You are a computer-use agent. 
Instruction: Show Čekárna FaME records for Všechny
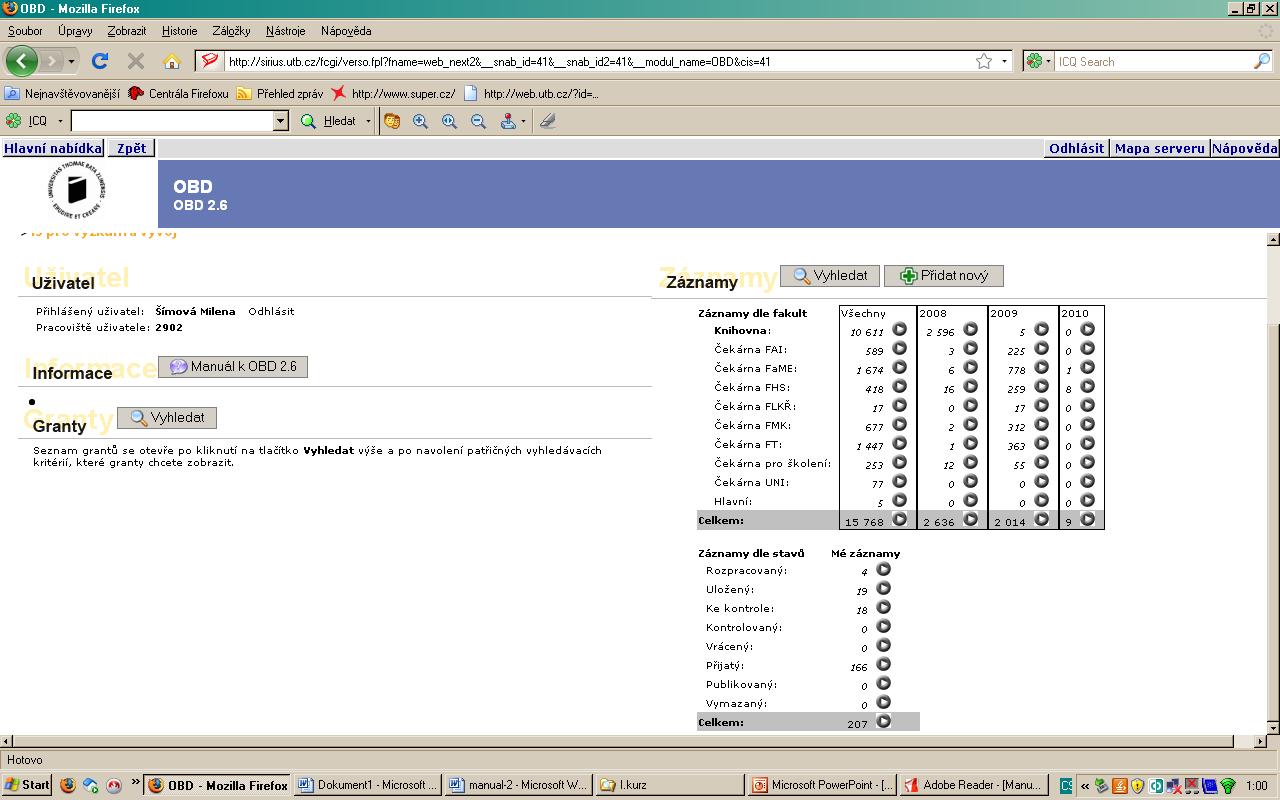[899, 367]
